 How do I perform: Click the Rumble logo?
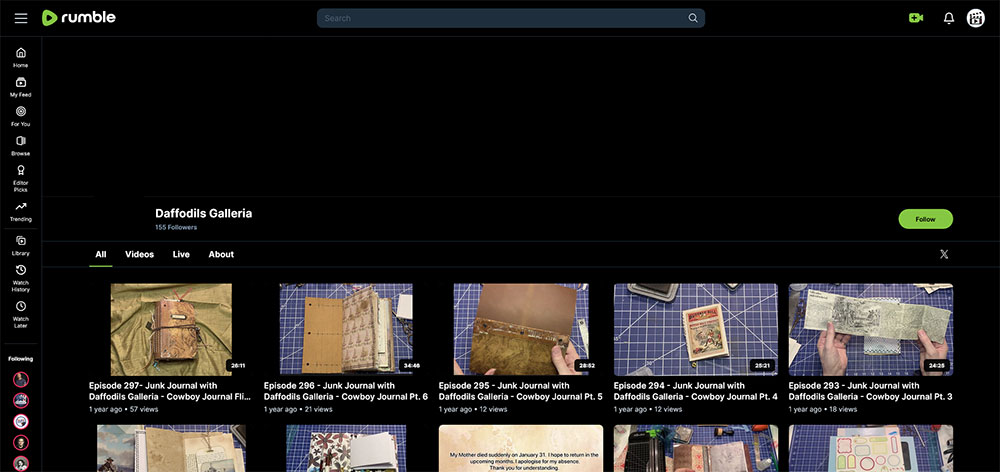point(78,18)
